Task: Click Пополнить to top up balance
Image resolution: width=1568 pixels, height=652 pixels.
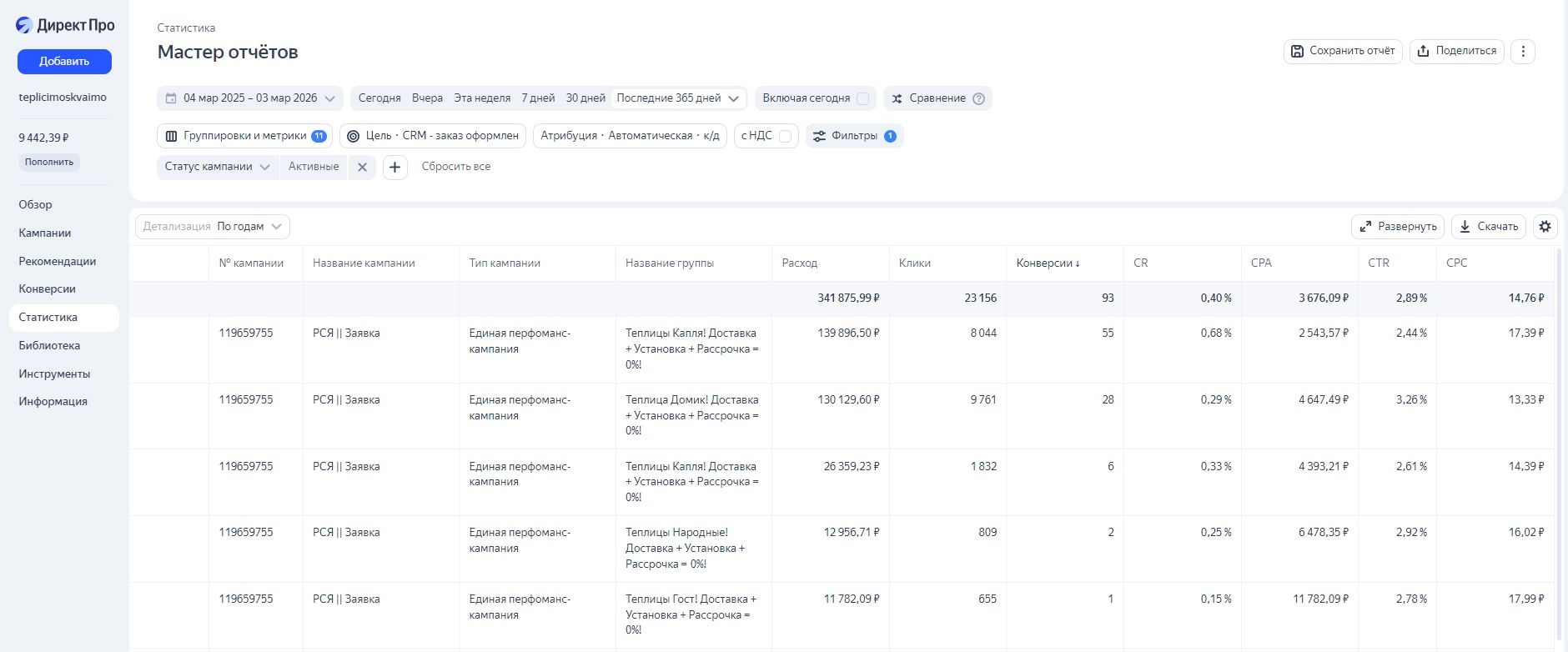Action: point(49,162)
